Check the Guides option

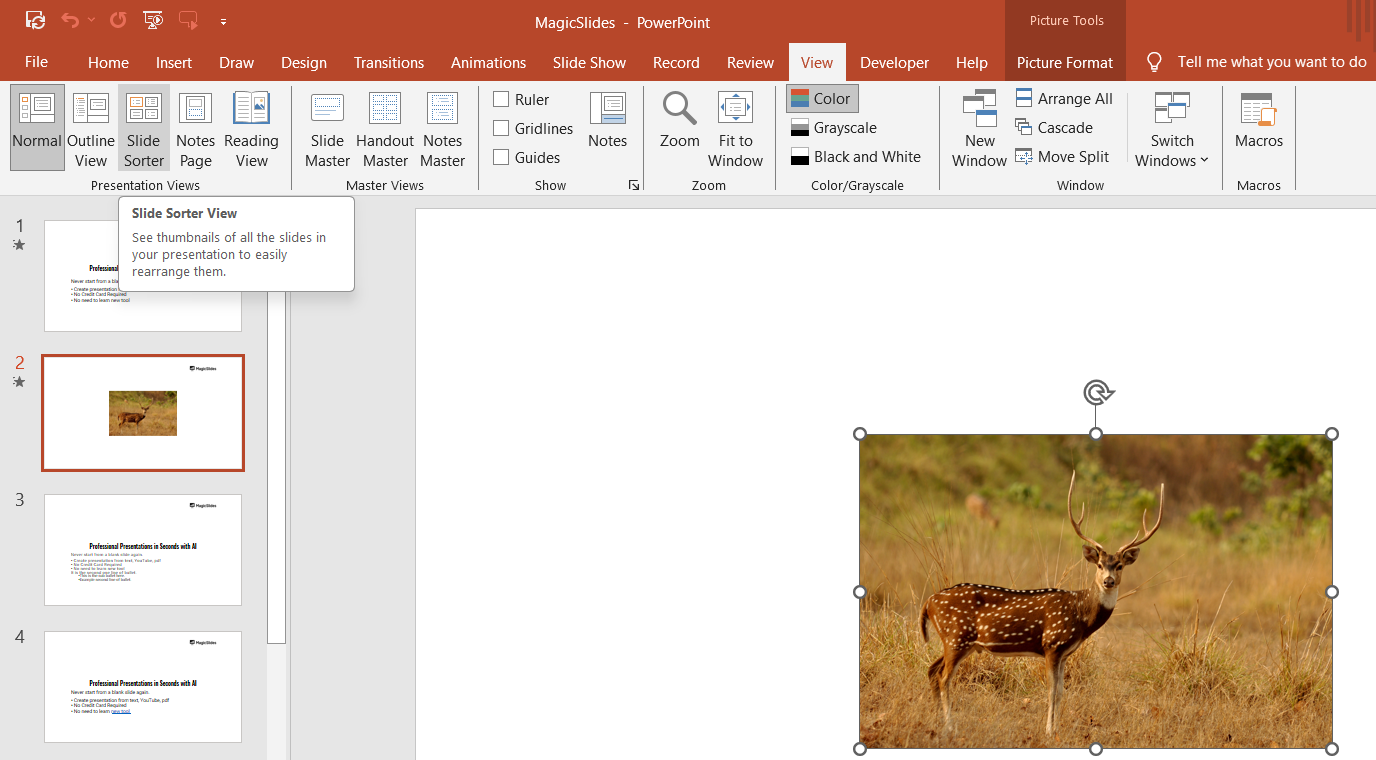coord(502,157)
